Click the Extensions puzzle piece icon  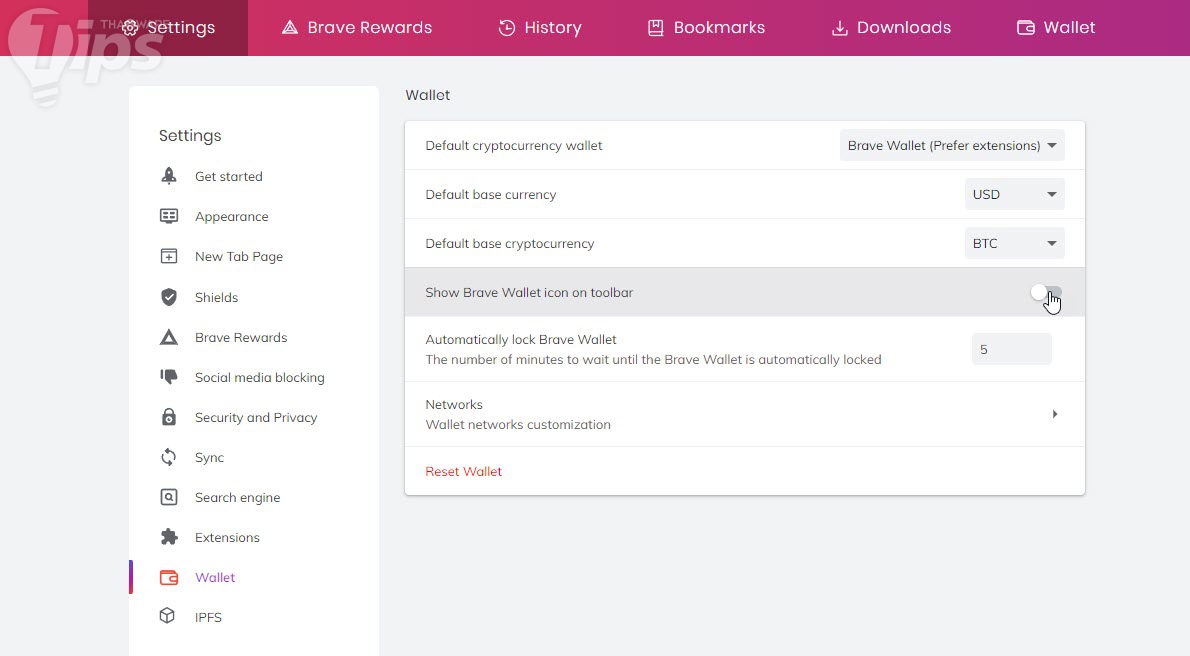[x=169, y=537]
